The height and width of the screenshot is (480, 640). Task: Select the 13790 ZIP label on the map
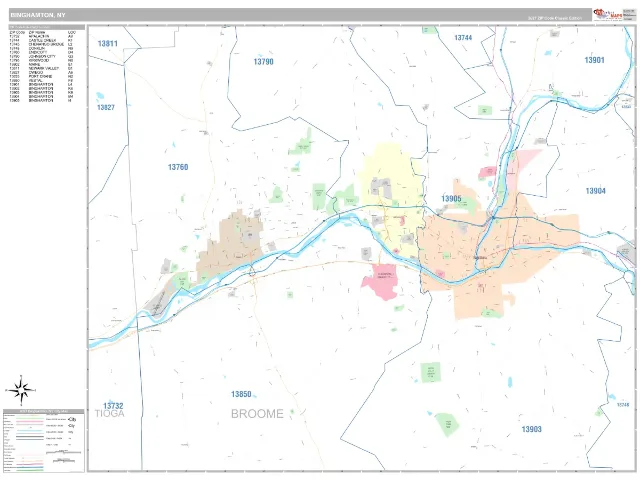pyautogui.click(x=263, y=62)
